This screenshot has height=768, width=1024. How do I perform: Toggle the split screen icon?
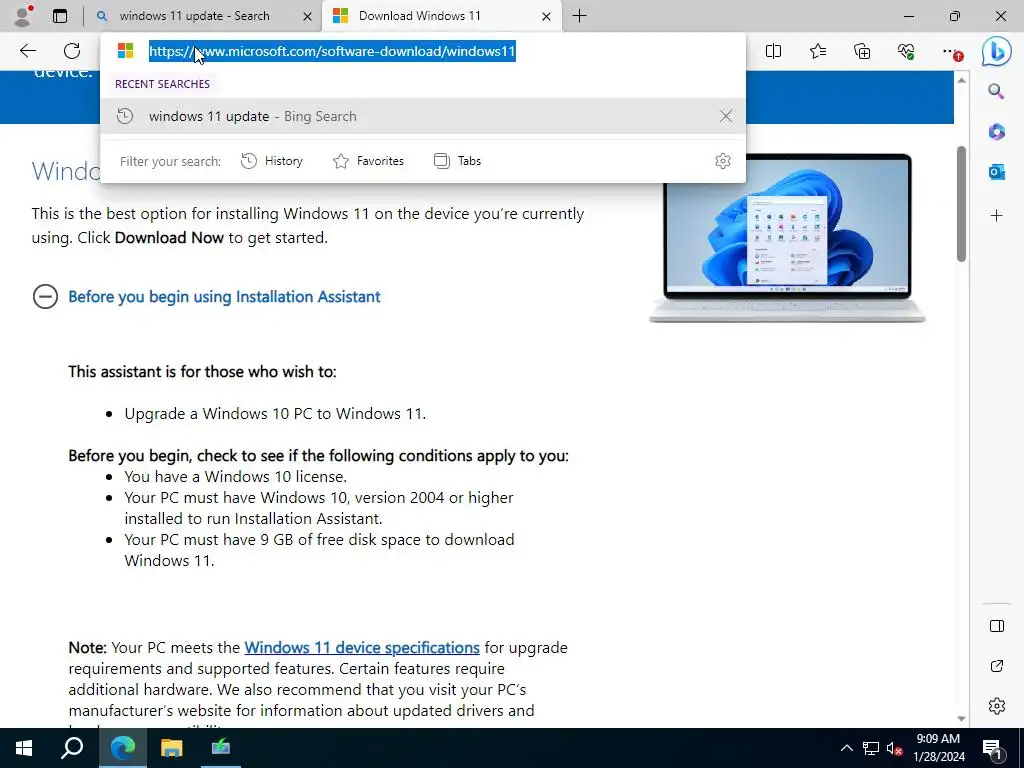(x=773, y=51)
